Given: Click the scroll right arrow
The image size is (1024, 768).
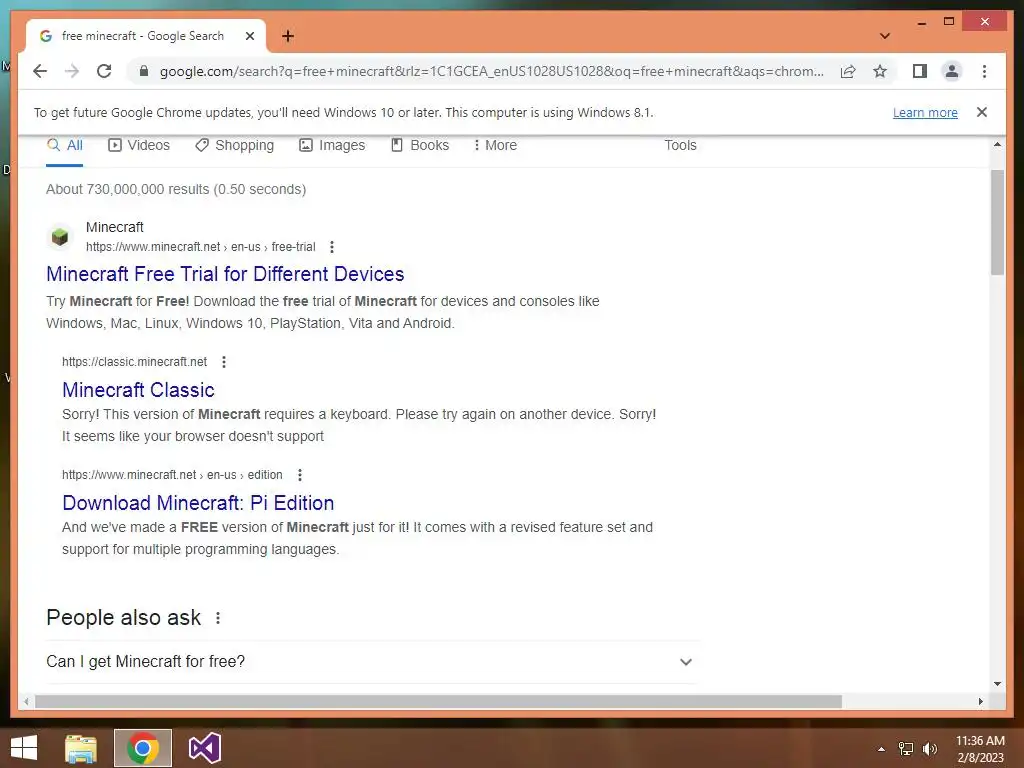Looking at the screenshot, I should pos(980,701).
